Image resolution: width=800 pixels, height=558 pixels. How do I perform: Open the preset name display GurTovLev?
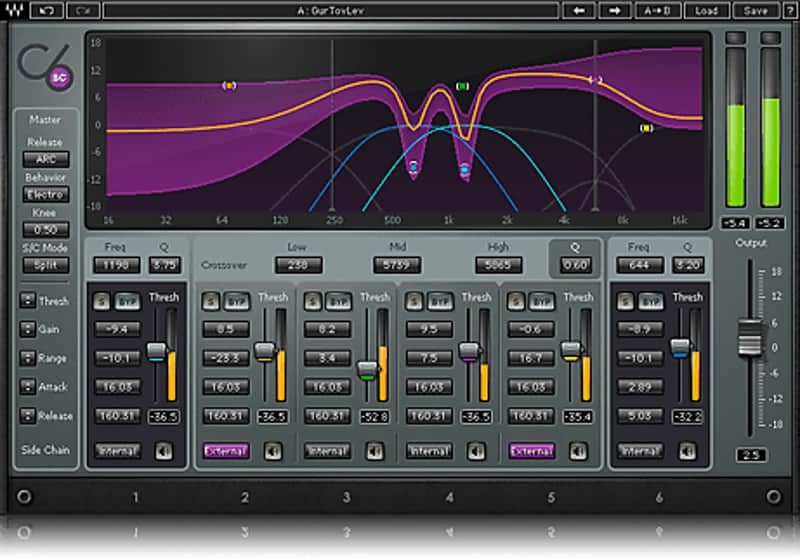(331, 11)
